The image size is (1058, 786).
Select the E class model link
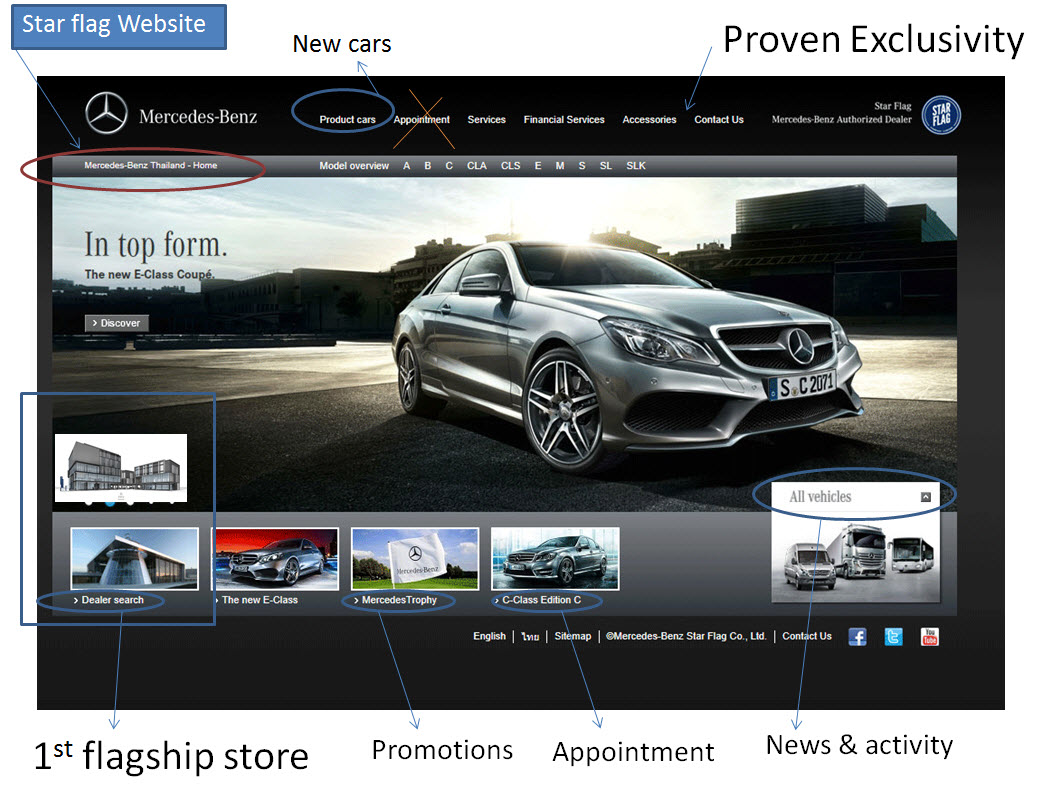(538, 165)
